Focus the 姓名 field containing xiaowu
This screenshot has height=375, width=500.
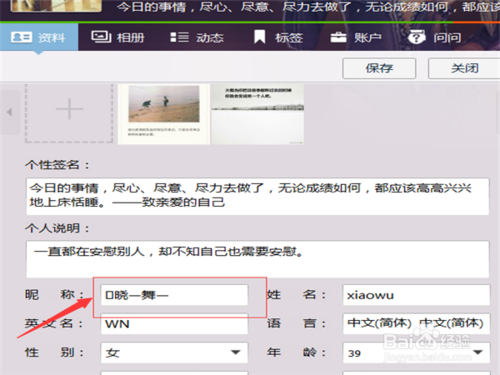coord(416,295)
